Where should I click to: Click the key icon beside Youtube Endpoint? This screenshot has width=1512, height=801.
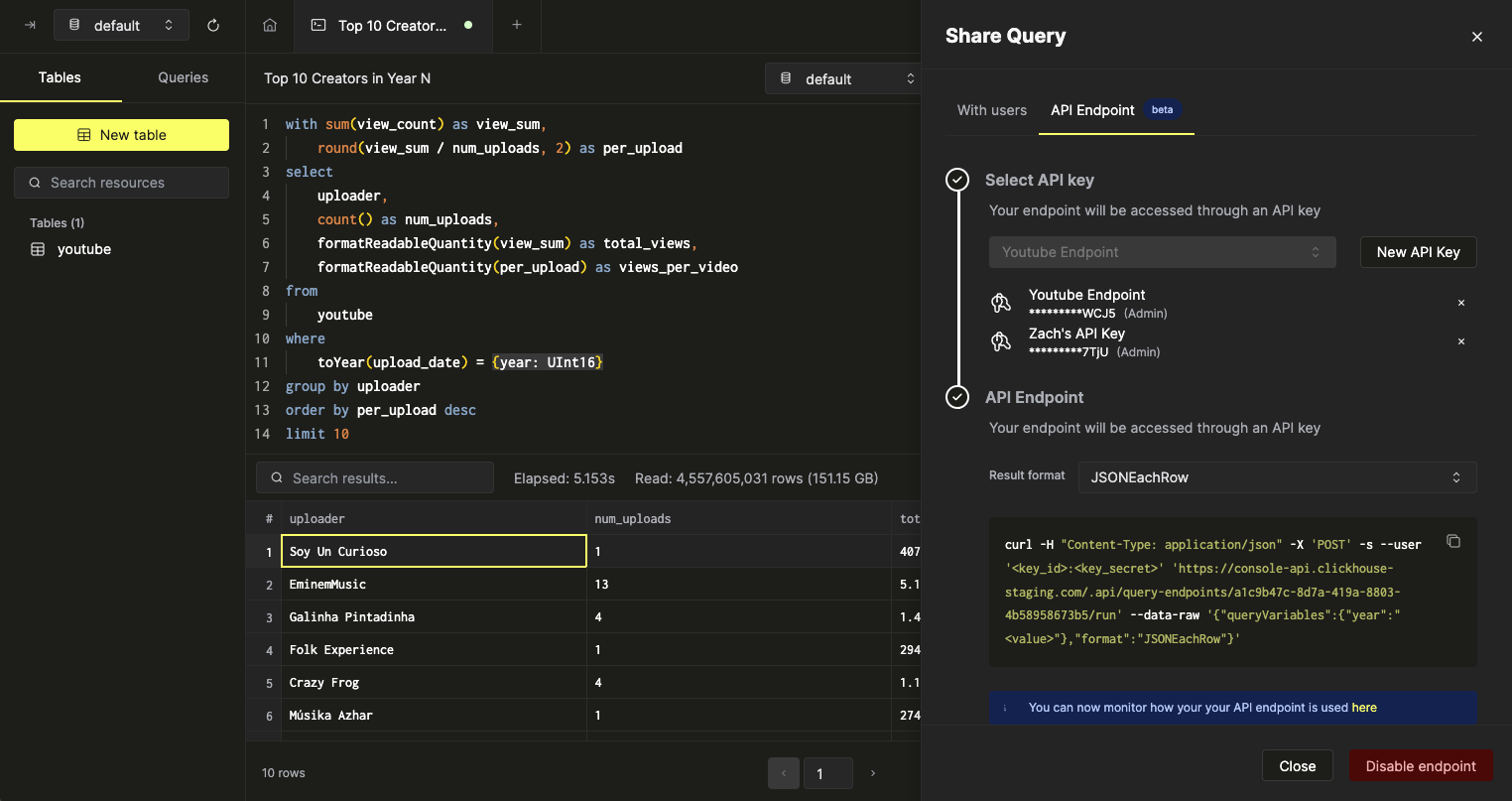pyautogui.click(x=1001, y=302)
